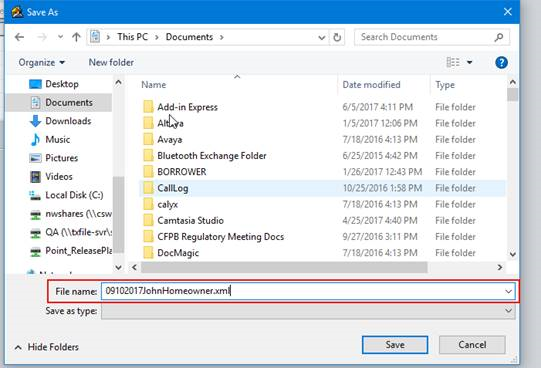The height and width of the screenshot is (368, 541).
Task: Click the Forward navigation arrow
Action: pyautogui.click(x=42, y=37)
